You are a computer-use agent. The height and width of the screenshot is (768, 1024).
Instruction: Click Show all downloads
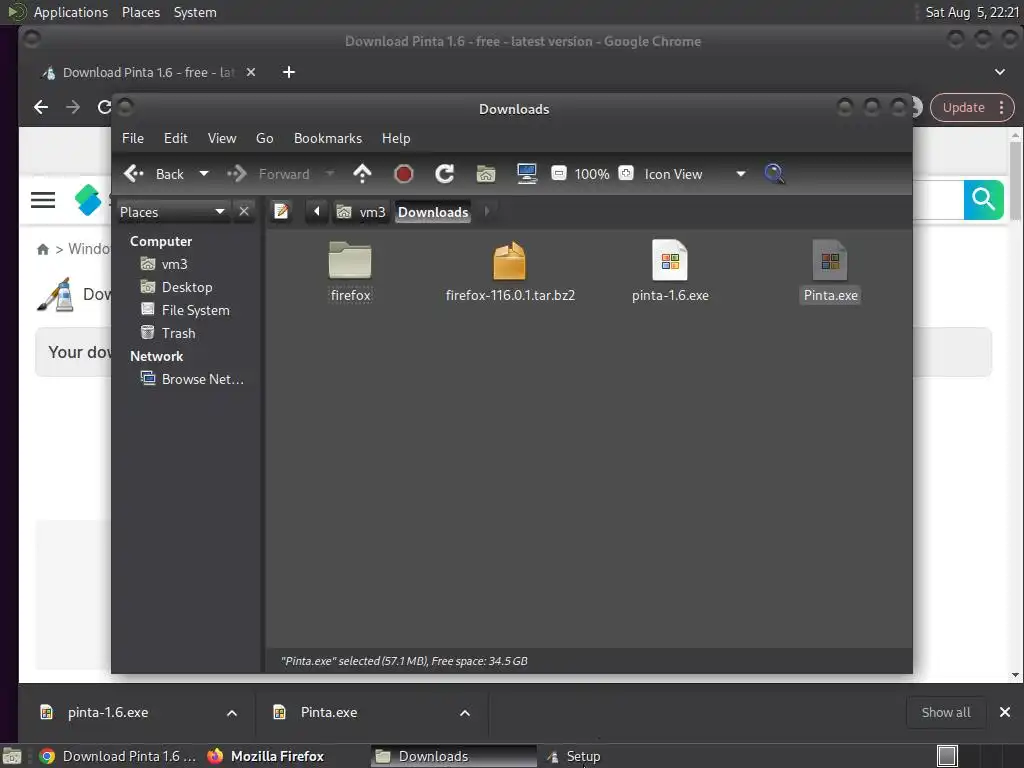pyautogui.click(x=946, y=712)
